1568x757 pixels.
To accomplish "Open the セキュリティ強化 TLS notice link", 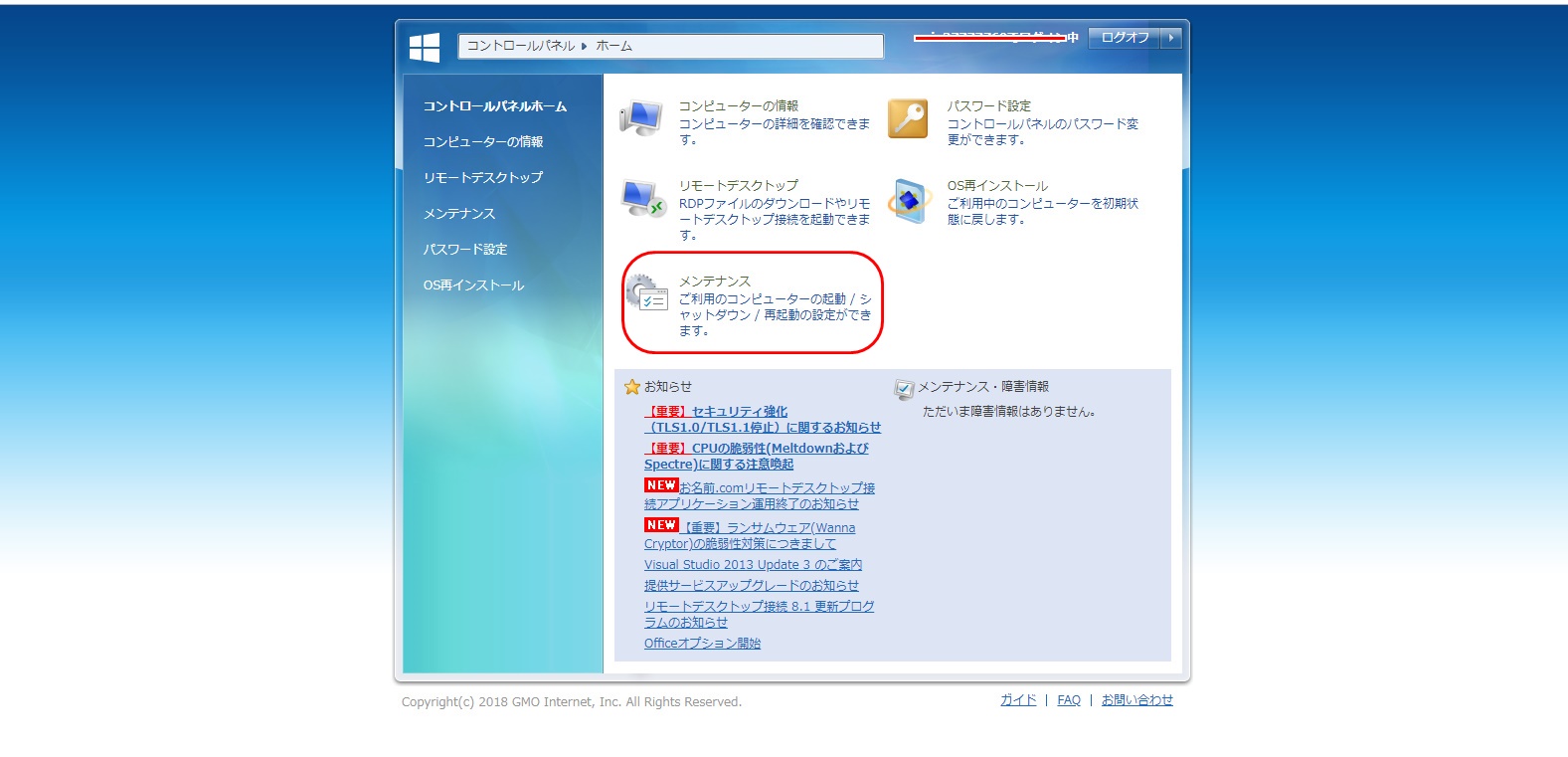I will pos(763,420).
